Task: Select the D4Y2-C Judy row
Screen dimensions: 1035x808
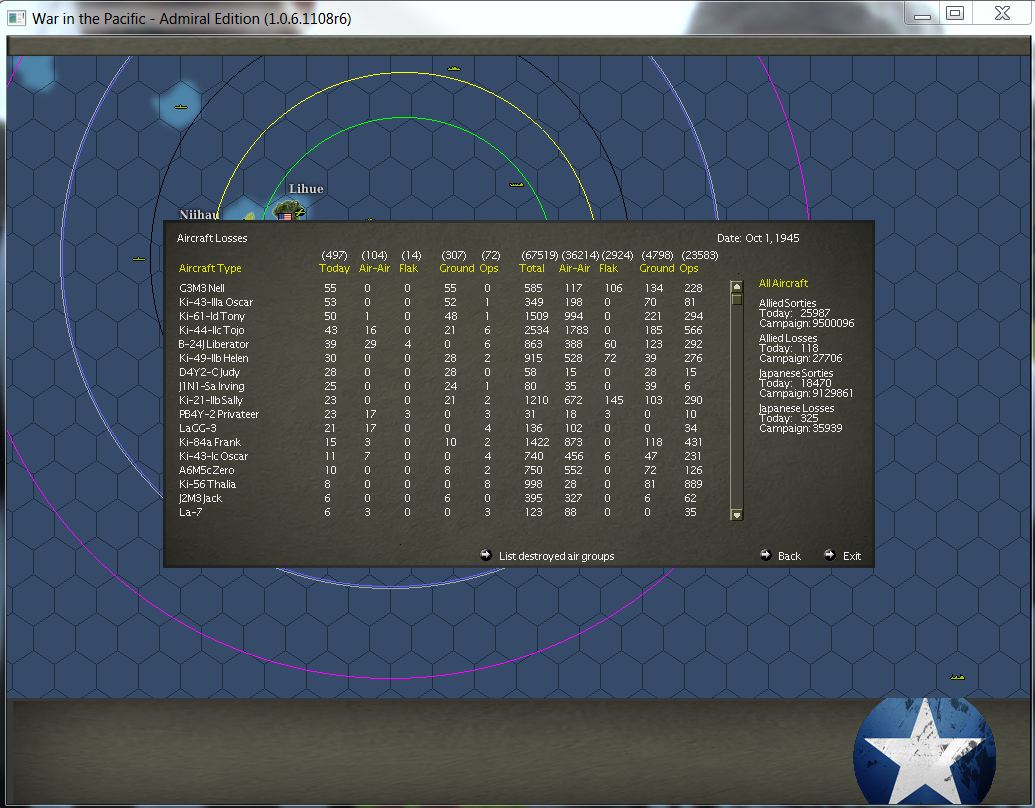Action: tap(441, 372)
